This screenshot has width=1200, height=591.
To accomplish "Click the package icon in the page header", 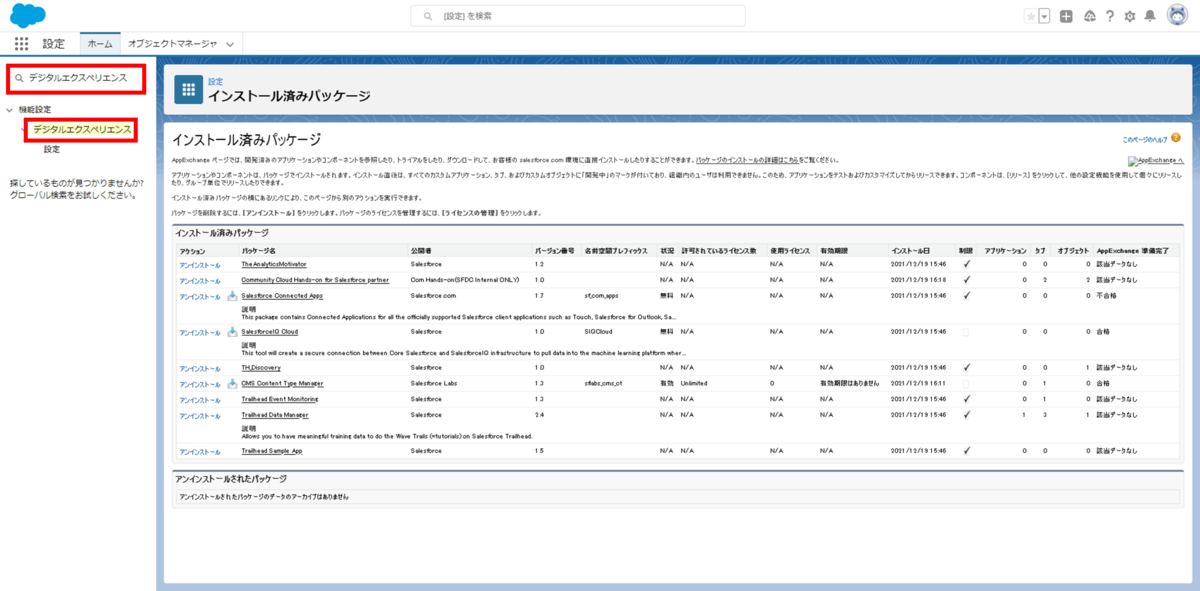I will pos(188,89).
